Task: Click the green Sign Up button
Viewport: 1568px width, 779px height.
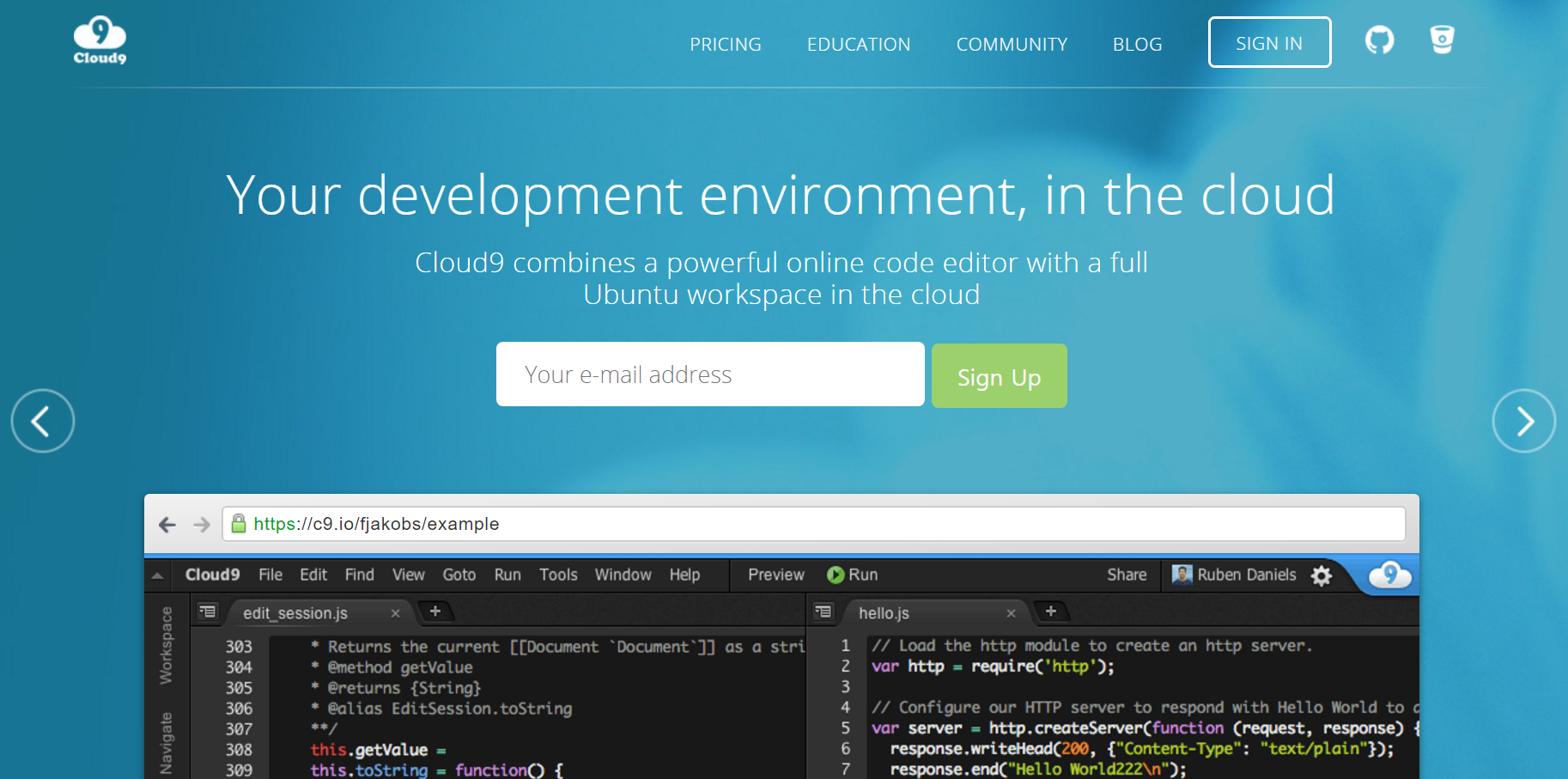Action: pyautogui.click(x=1000, y=376)
